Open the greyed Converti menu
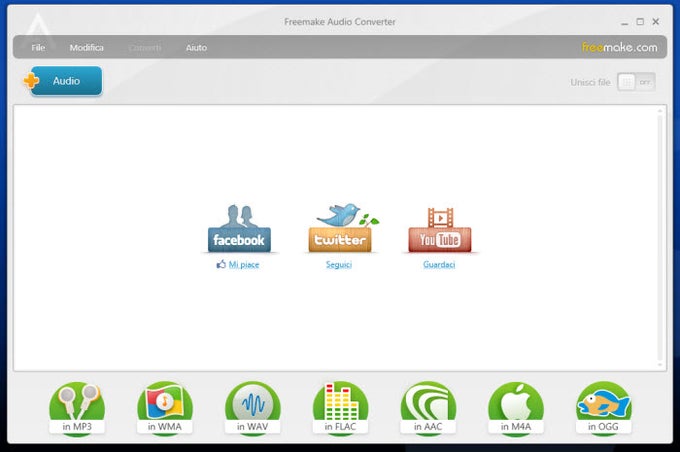Screen dimensions: 680x452 click(x=145, y=48)
